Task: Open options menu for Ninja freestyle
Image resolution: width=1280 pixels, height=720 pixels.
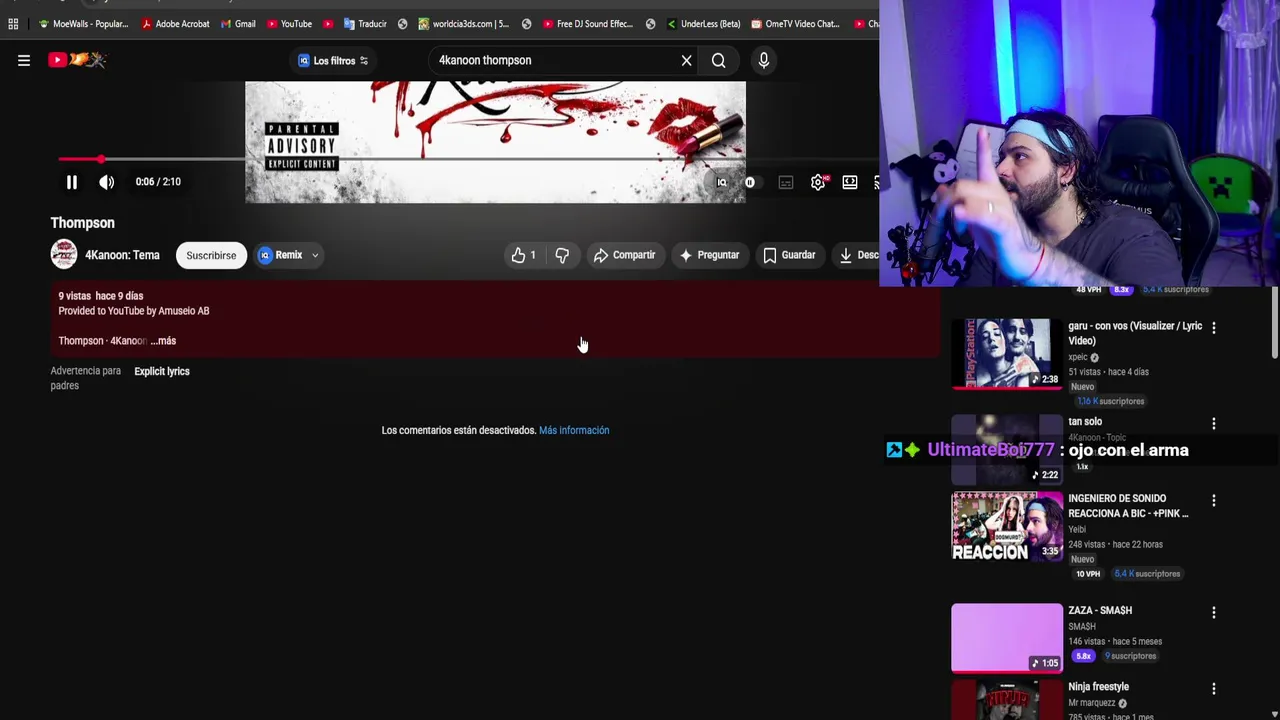Action: click(1213, 688)
